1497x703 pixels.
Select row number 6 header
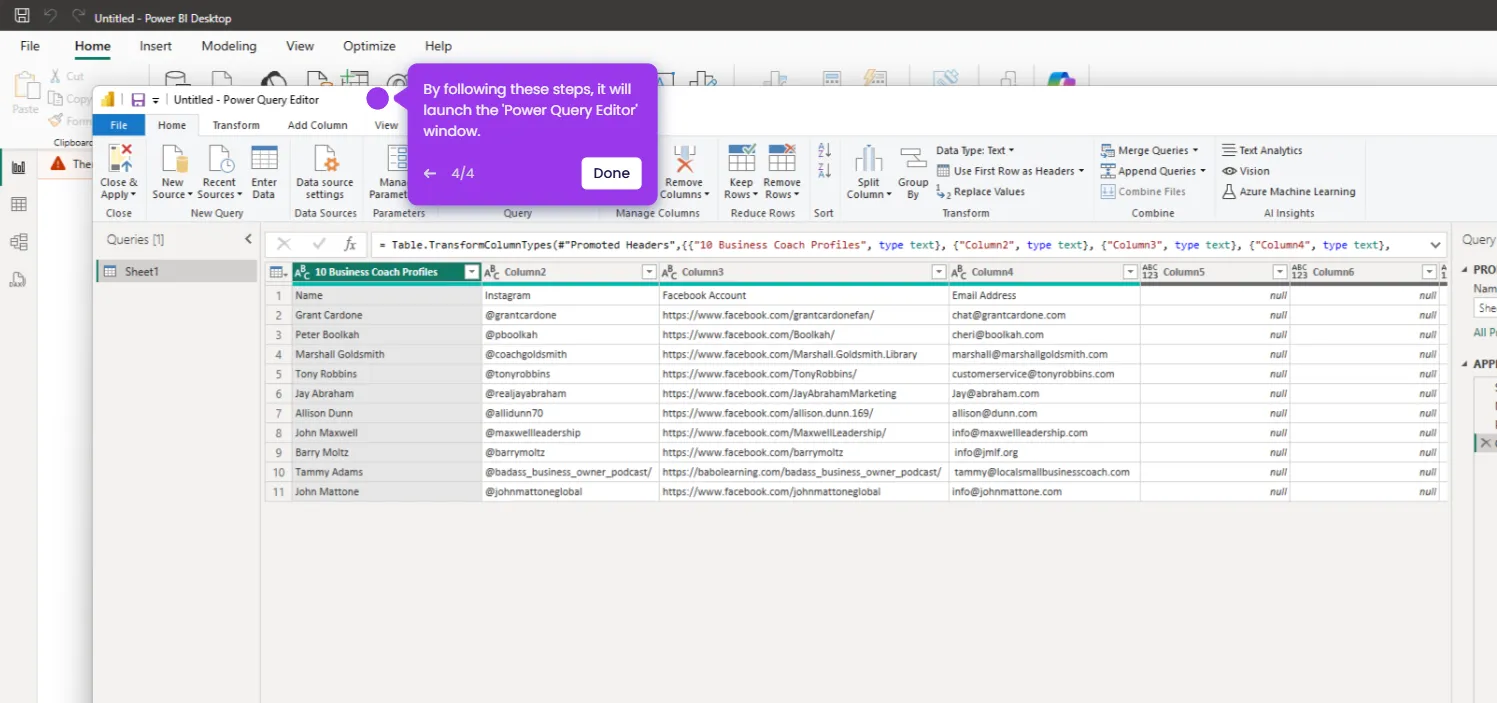[279, 394]
